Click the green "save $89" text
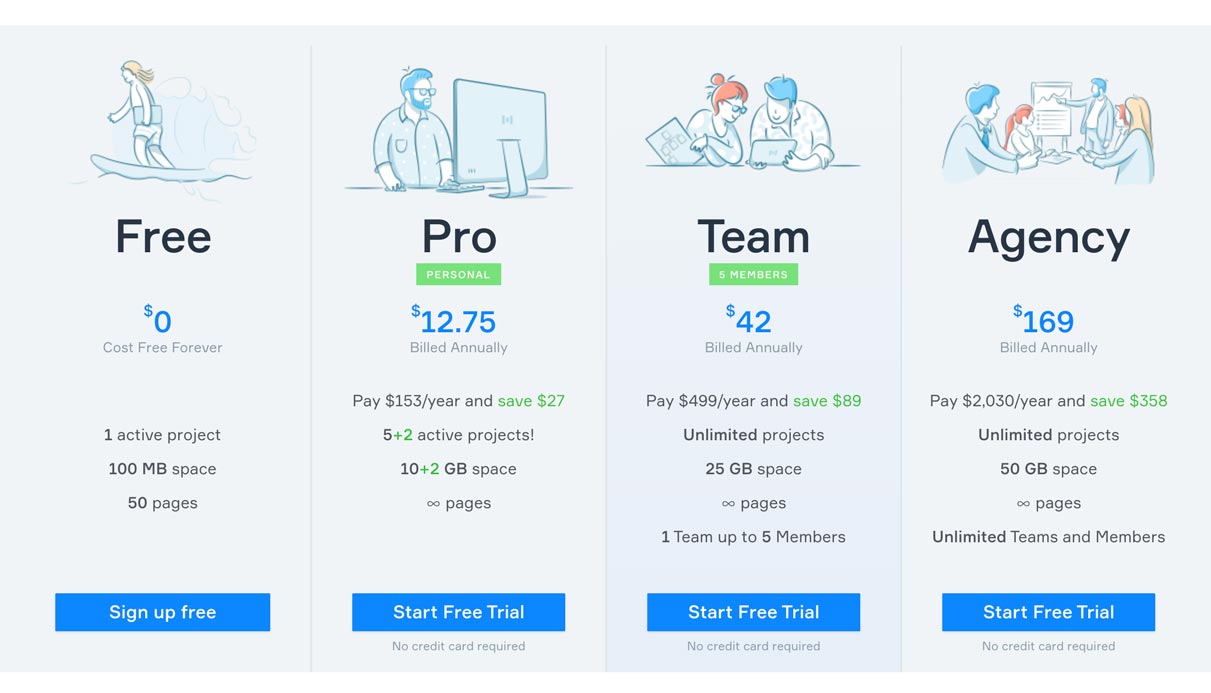 827,401
